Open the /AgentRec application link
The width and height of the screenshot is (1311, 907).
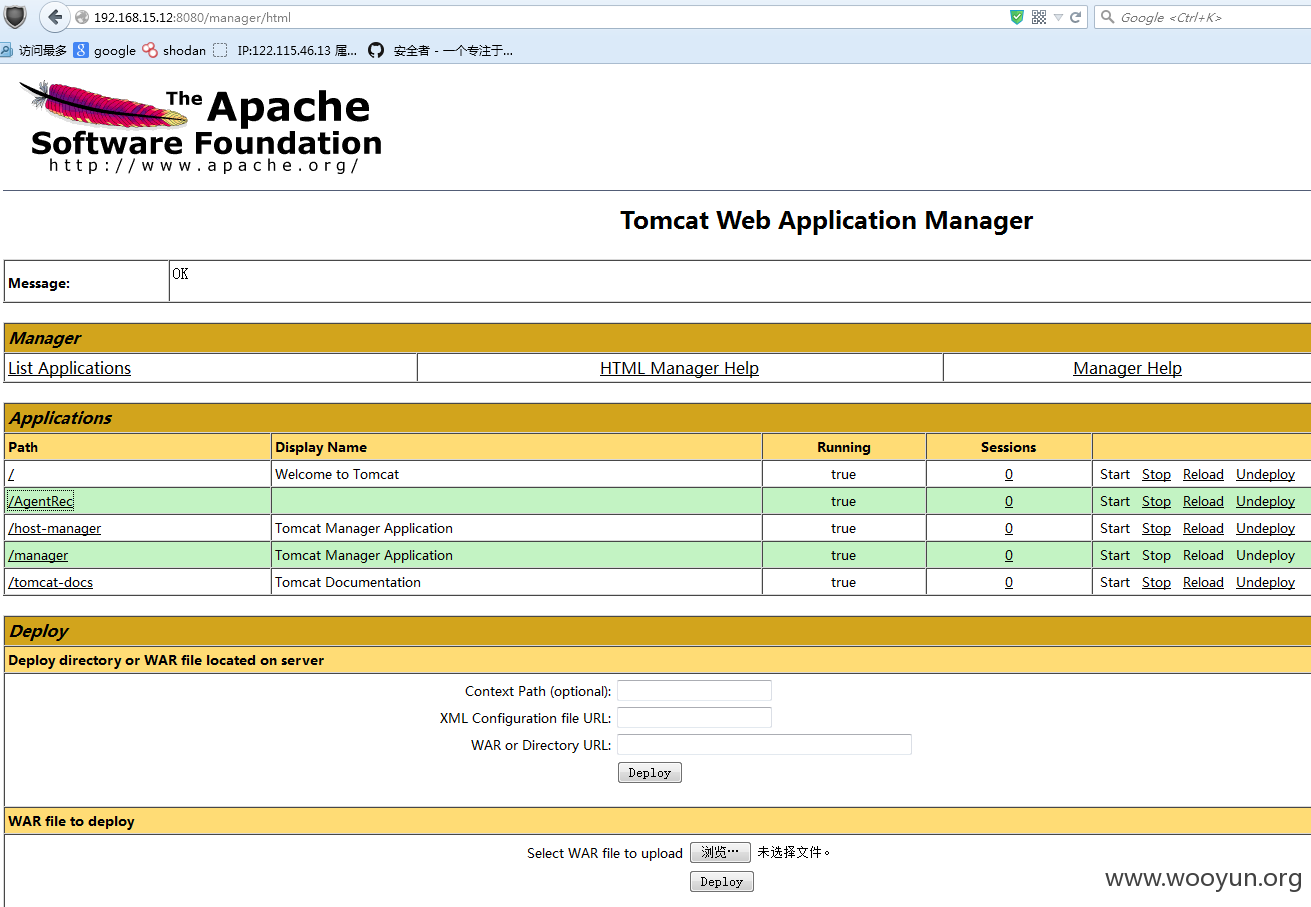(41, 501)
